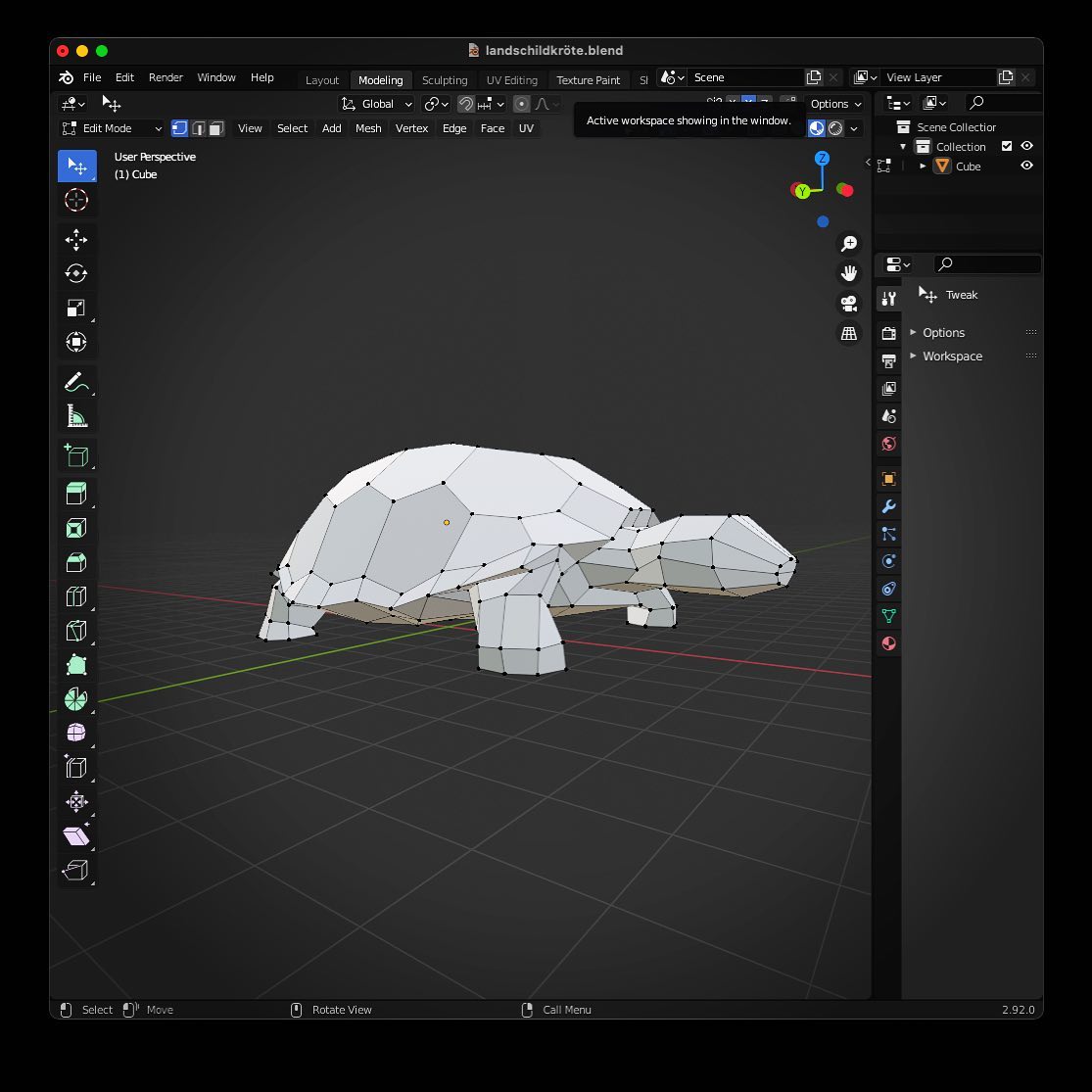Toggle snapping magnet button

coord(465,104)
